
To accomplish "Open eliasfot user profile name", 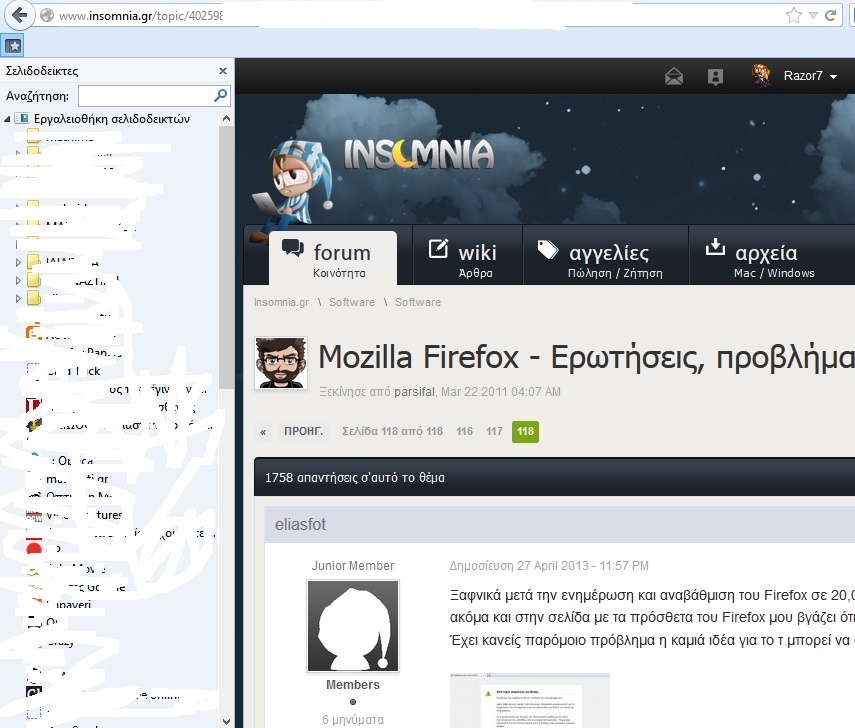I will [x=300, y=525].
